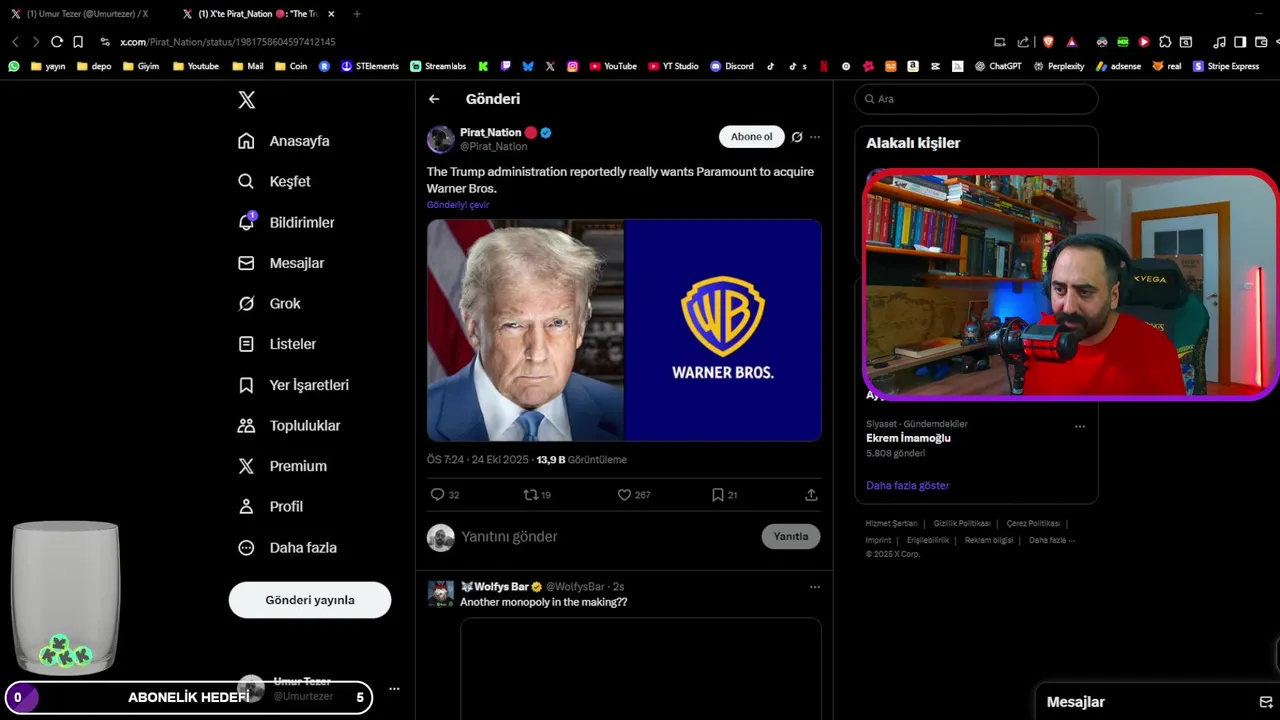
Task: Click Gönderiyi çevir translate link
Action: point(458,205)
